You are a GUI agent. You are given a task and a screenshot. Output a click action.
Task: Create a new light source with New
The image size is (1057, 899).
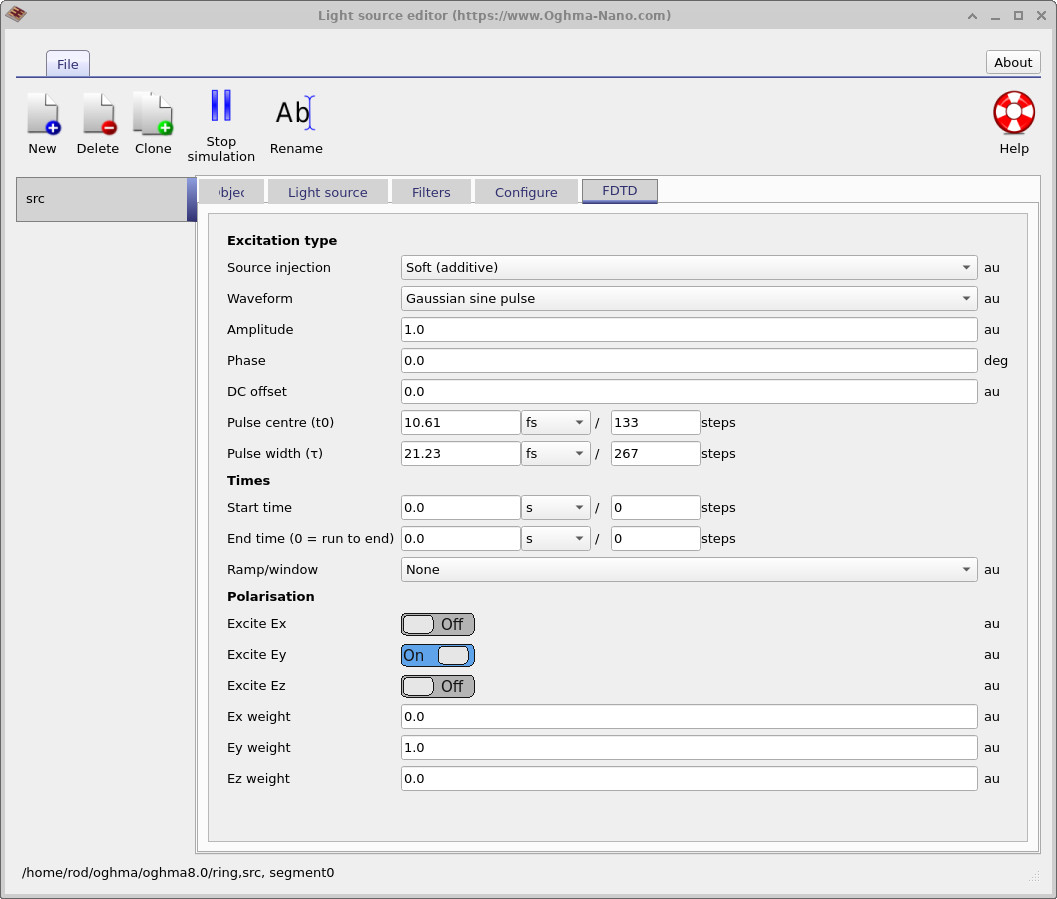pos(42,120)
